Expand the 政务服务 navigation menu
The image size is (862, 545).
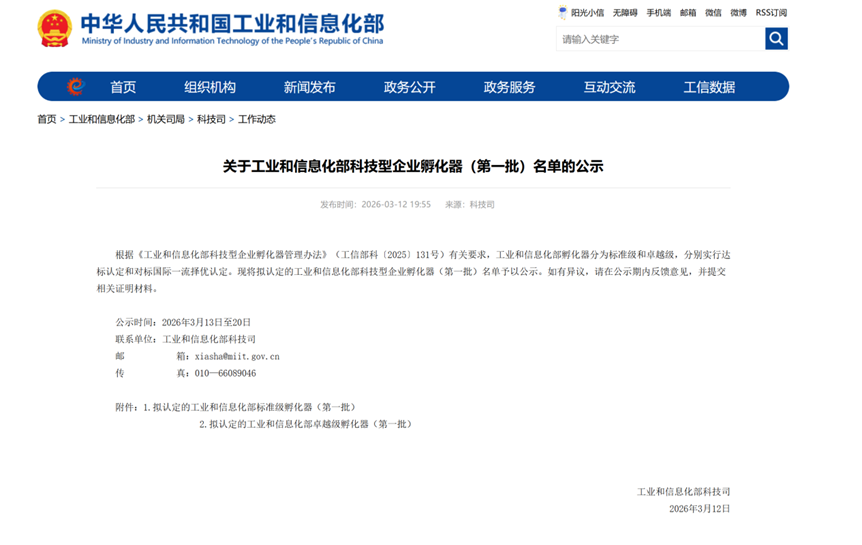click(510, 87)
